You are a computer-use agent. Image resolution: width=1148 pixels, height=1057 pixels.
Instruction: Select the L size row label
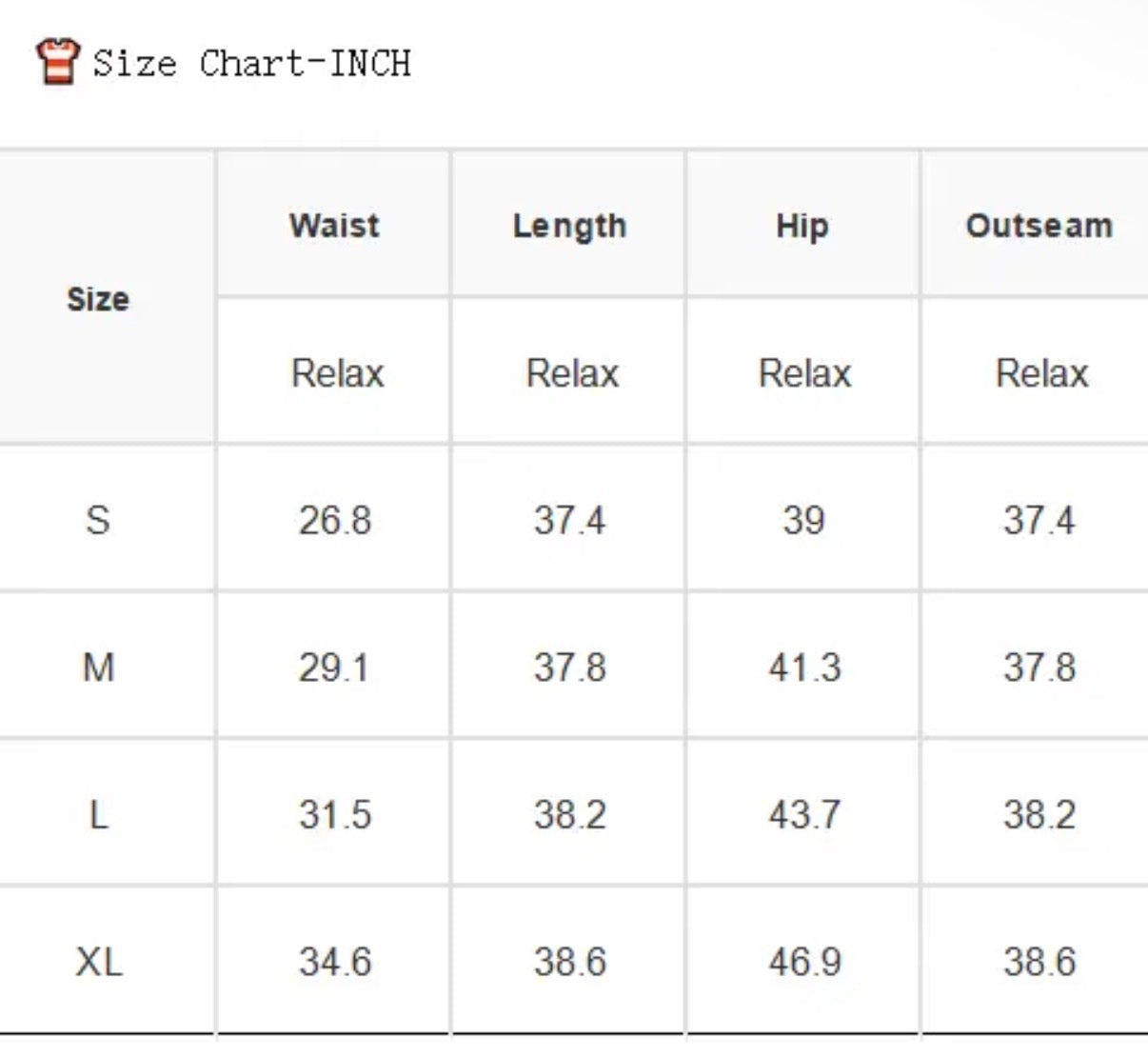tap(98, 814)
